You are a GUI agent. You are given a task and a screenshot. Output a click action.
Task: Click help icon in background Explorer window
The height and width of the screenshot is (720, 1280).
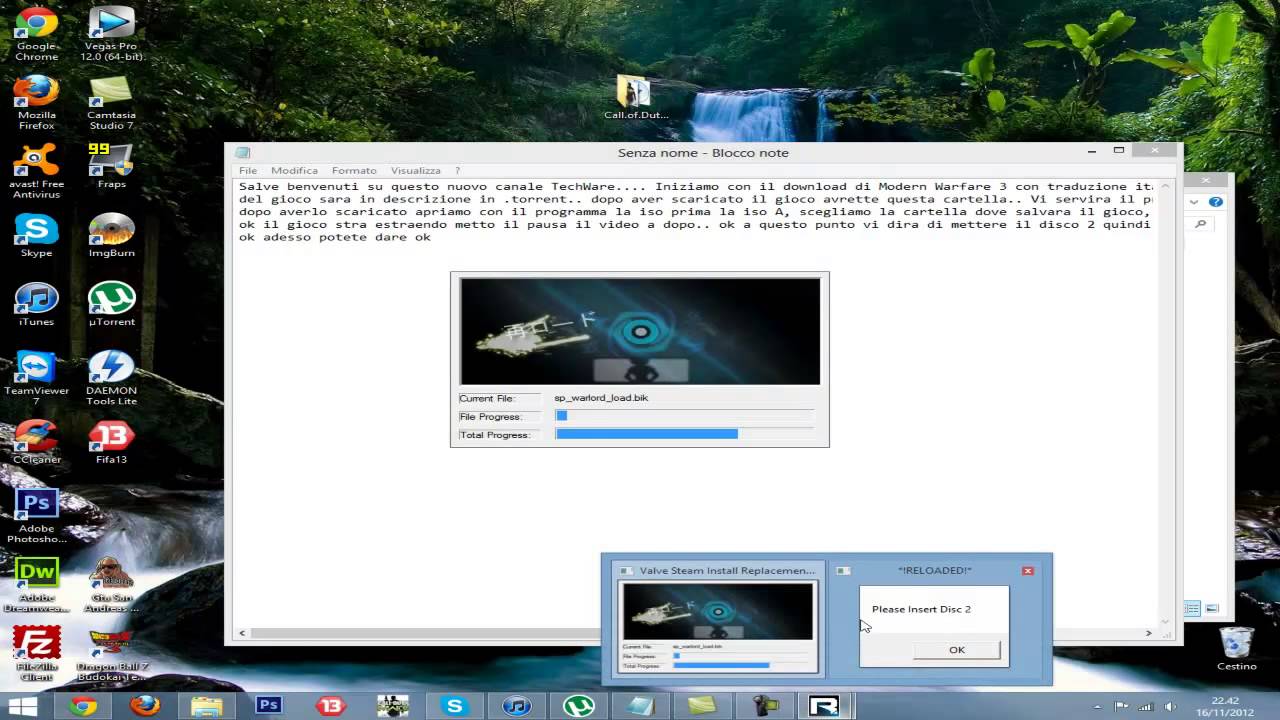coord(1217,202)
